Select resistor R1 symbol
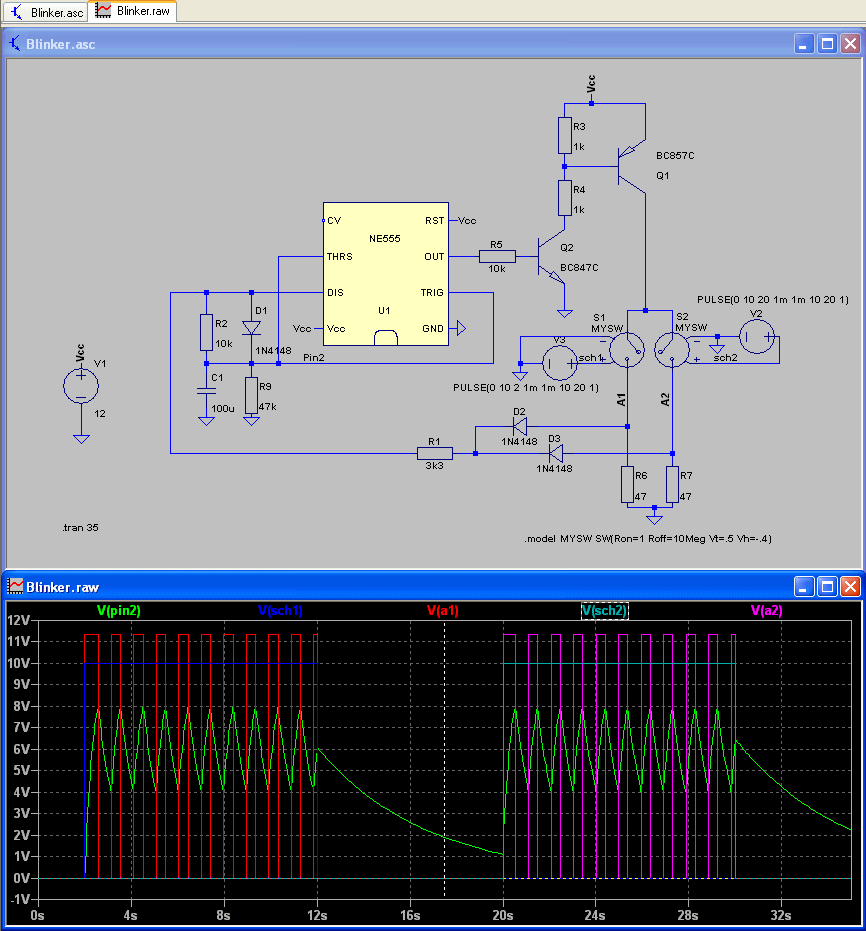This screenshot has width=866, height=931. coord(435,454)
